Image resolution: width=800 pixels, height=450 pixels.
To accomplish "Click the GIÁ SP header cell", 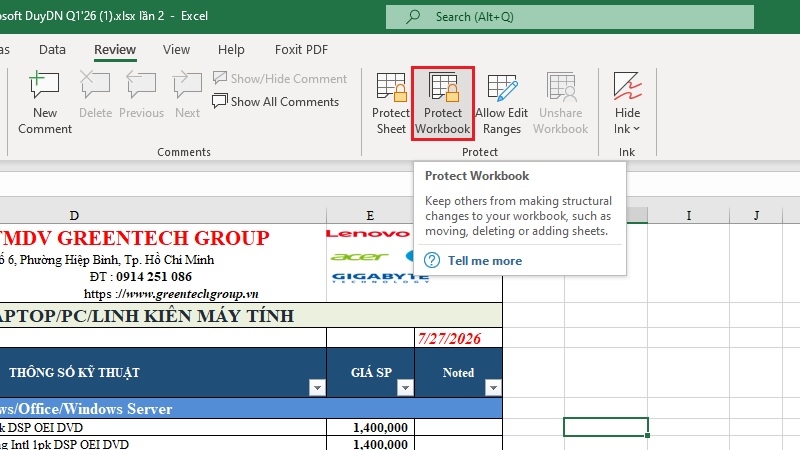I will click(370, 372).
